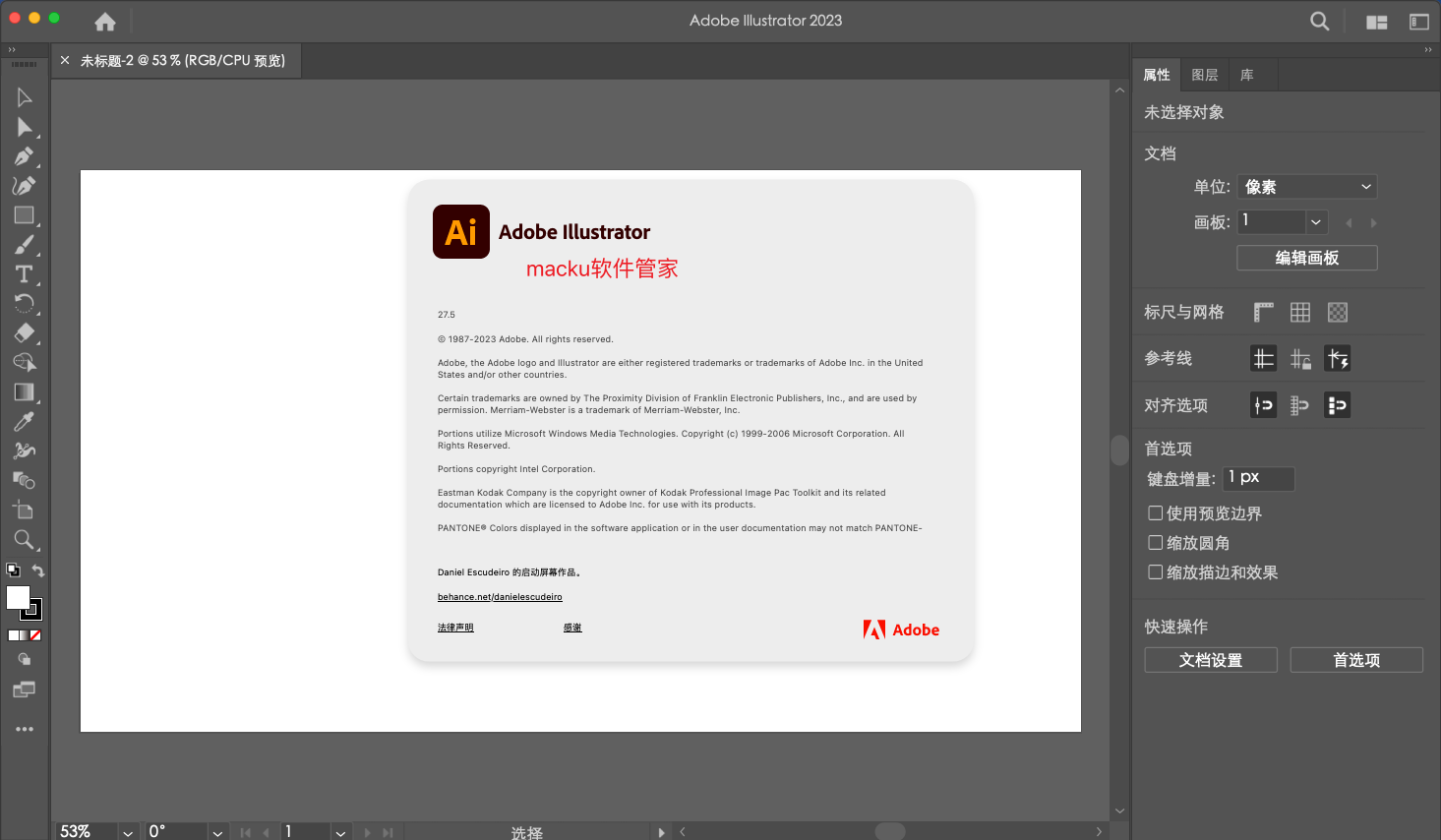The height and width of the screenshot is (840, 1441).
Task: Select the 未标题-2 document tab
Action: (x=183, y=61)
